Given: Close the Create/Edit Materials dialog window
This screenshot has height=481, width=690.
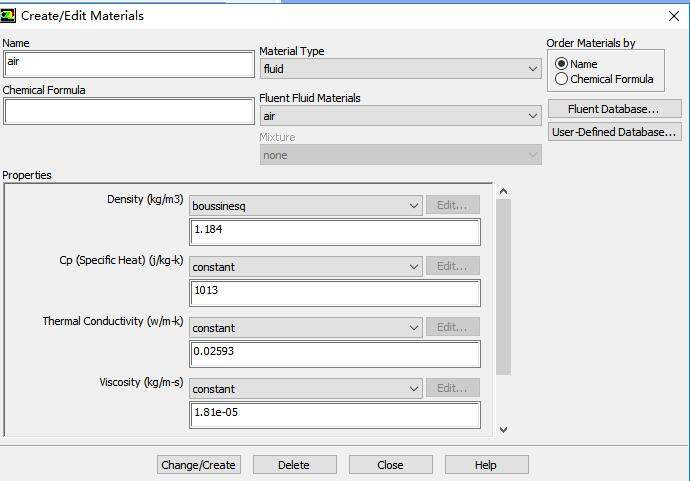Looking at the screenshot, I should point(673,15).
